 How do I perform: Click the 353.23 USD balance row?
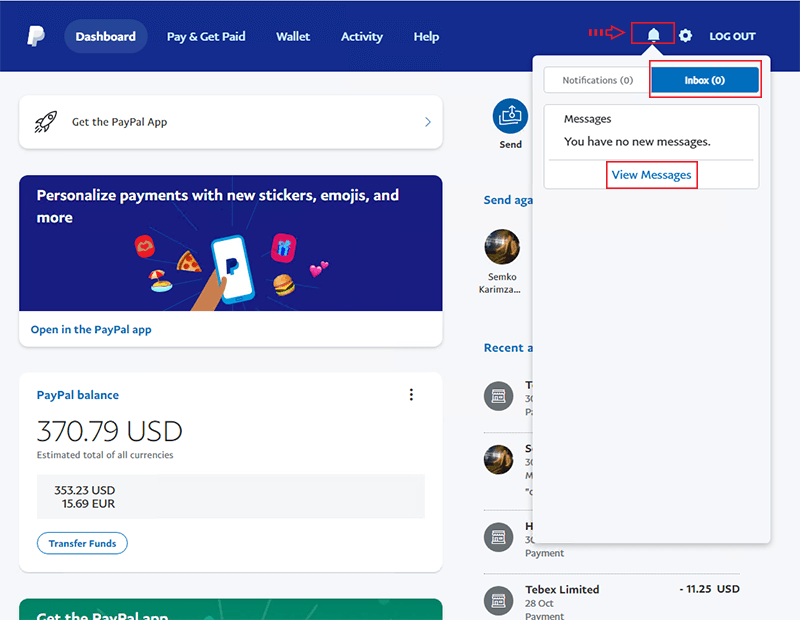[x=85, y=490]
